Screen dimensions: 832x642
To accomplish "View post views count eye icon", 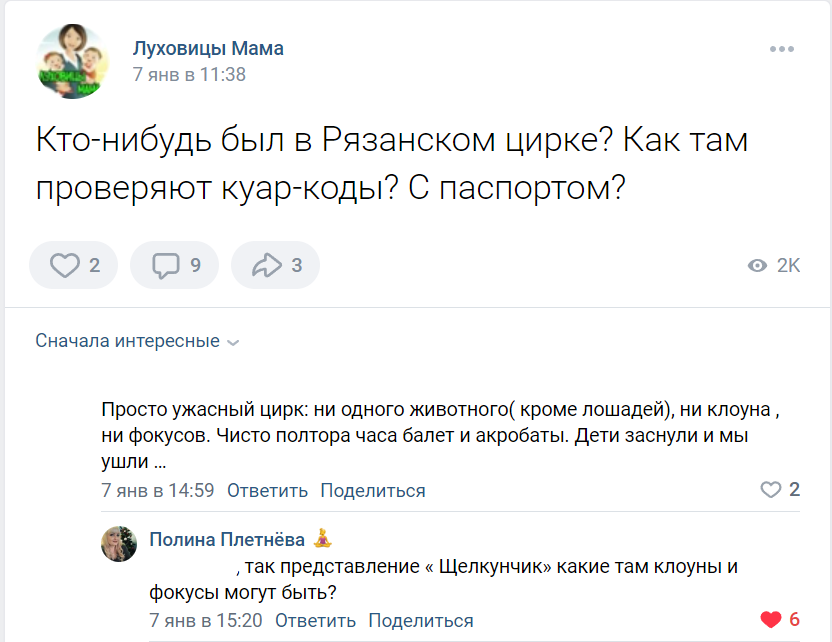I will [759, 265].
